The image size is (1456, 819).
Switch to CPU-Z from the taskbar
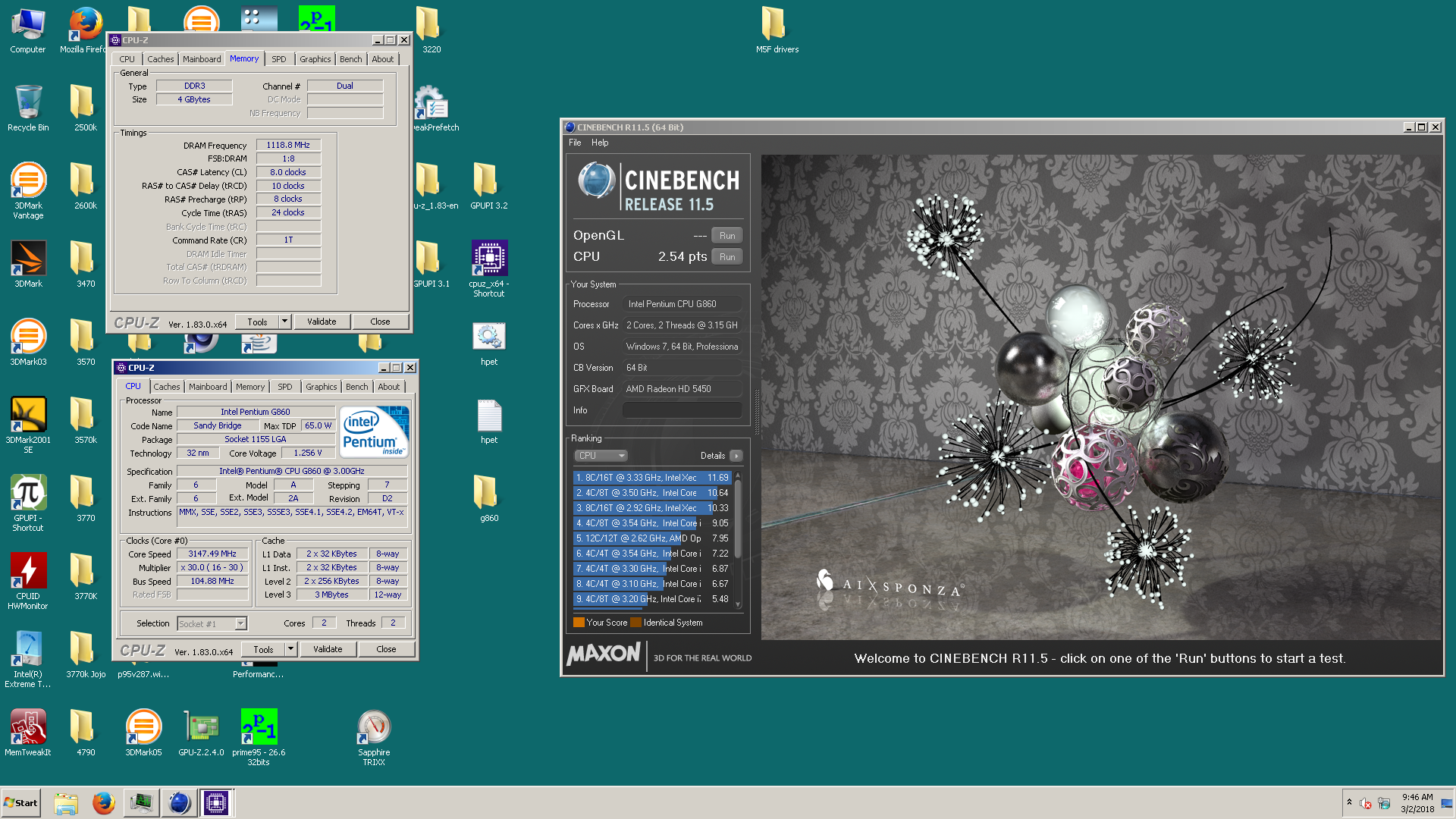pyautogui.click(x=215, y=803)
